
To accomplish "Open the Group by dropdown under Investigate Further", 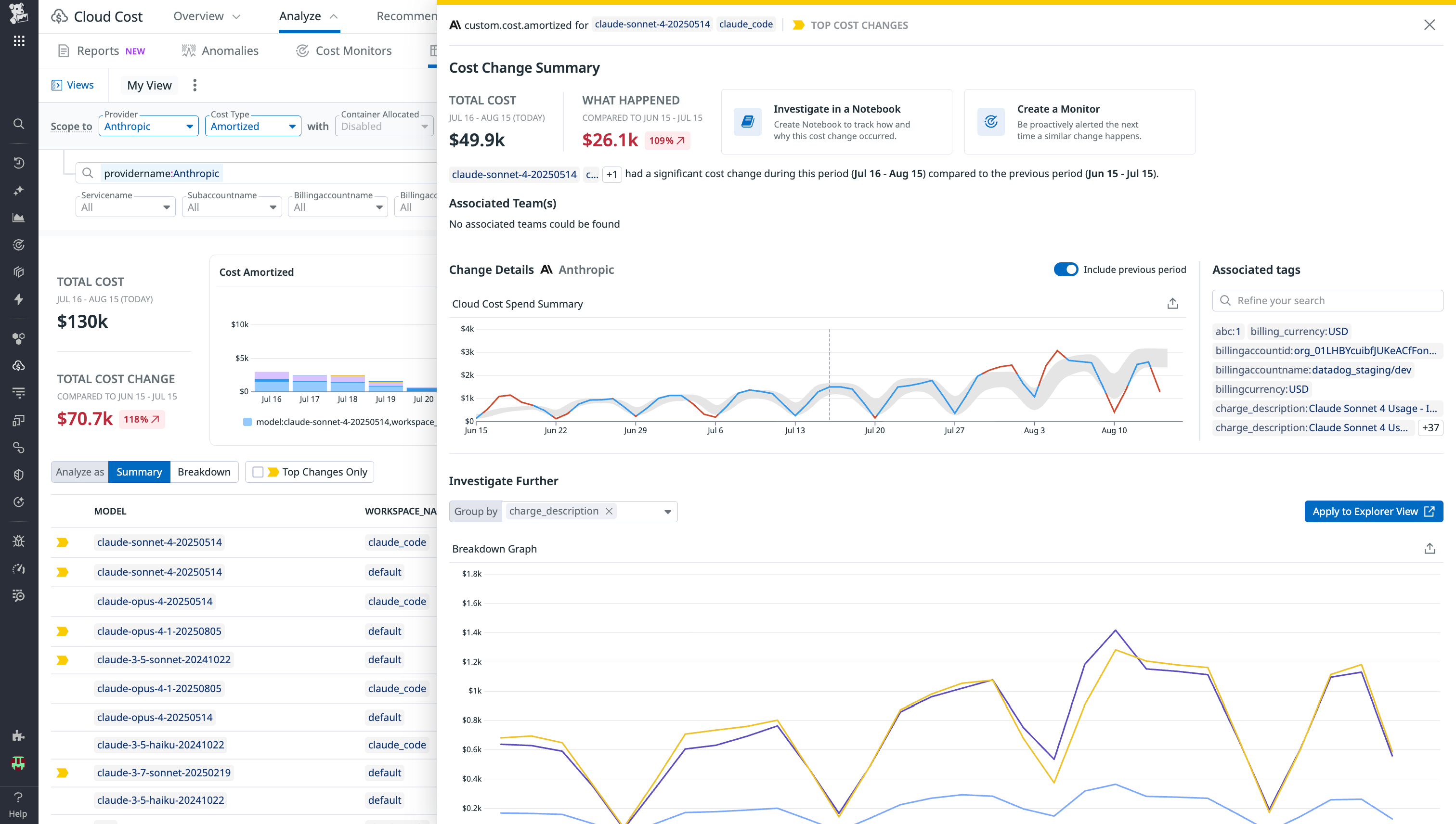I will coord(667,511).
